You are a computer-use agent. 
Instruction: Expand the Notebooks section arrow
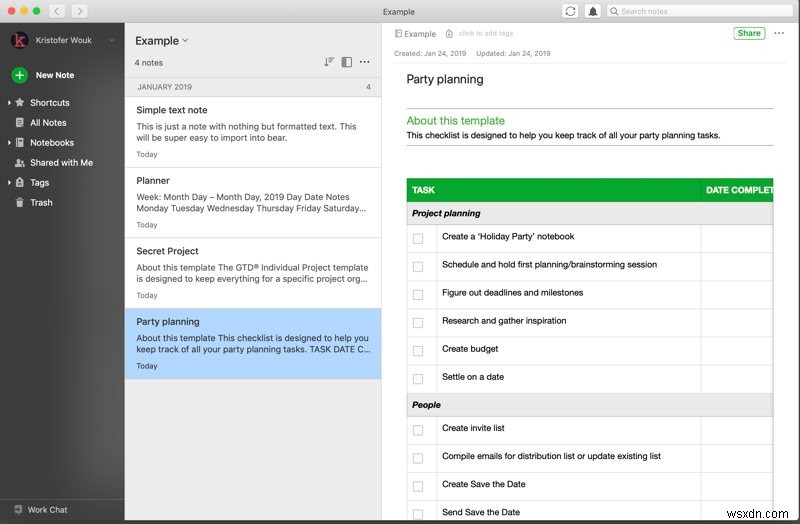pos(9,142)
